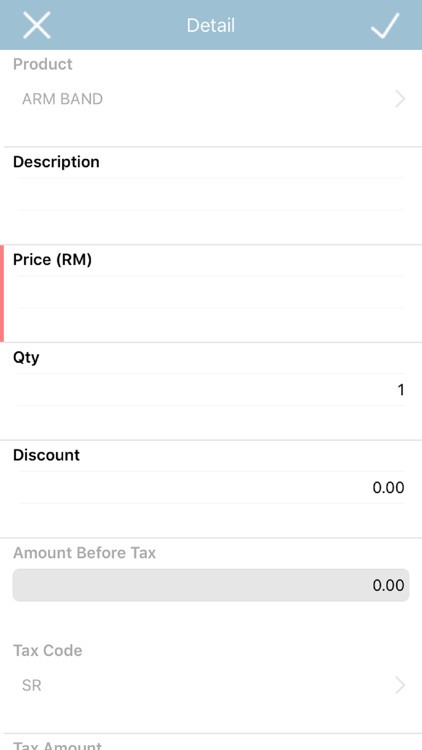The width and height of the screenshot is (422, 750).
Task: Tap the partially visible Tax Amount label
Action: pyautogui.click(x=57, y=745)
